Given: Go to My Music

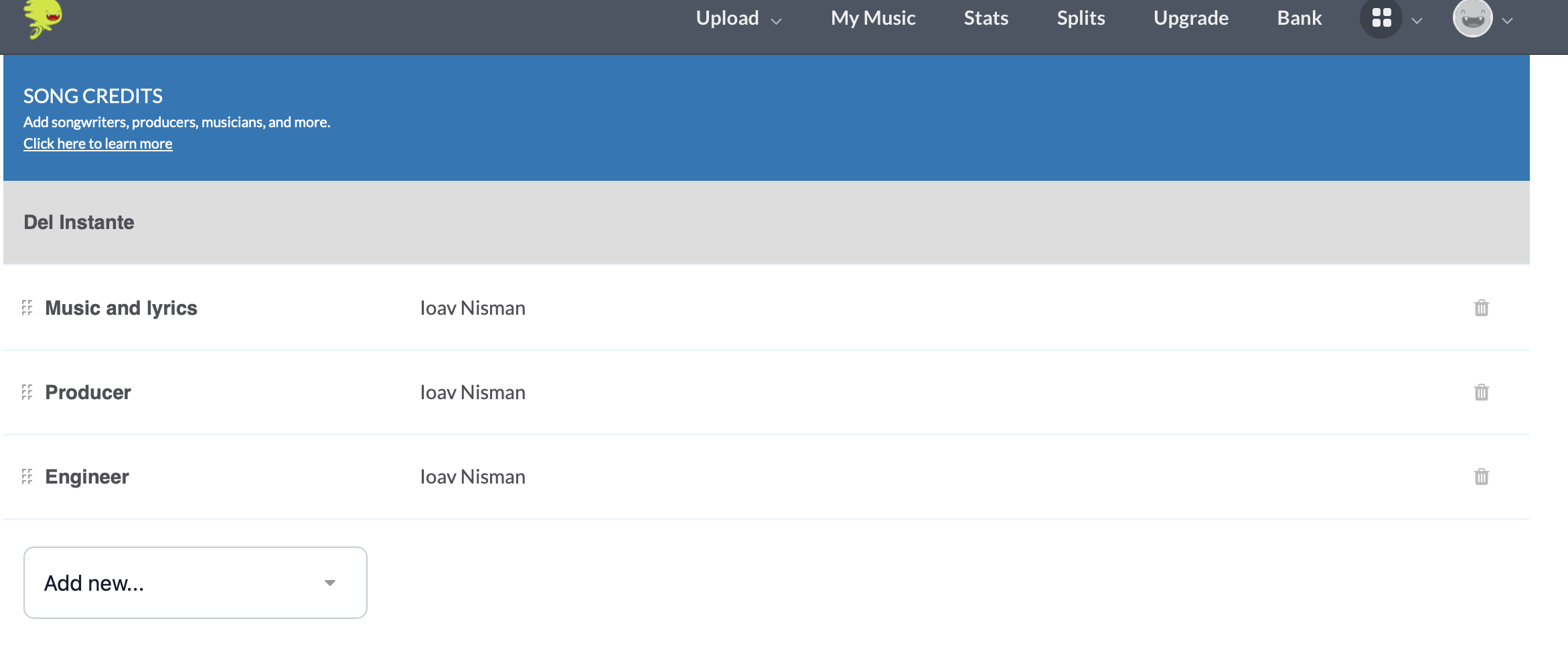Looking at the screenshot, I should pos(873,18).
